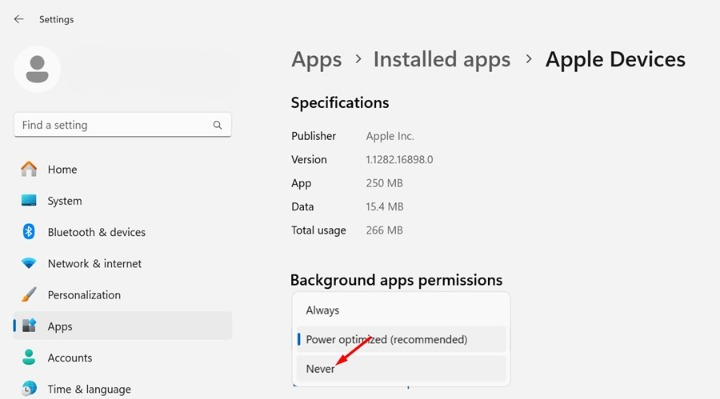
Task: Click the 250 MB app size
Action: point(384,183)
